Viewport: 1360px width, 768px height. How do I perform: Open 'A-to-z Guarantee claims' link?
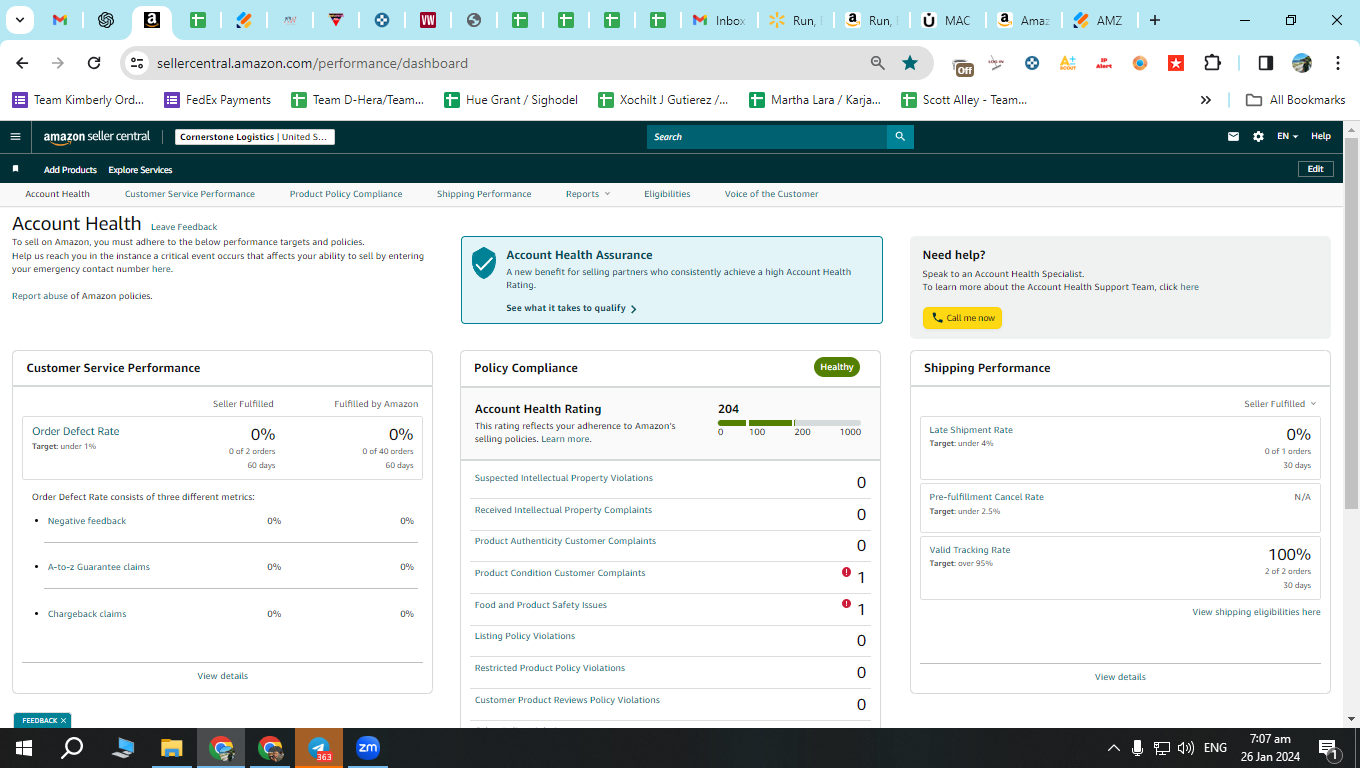pos(99,567)
